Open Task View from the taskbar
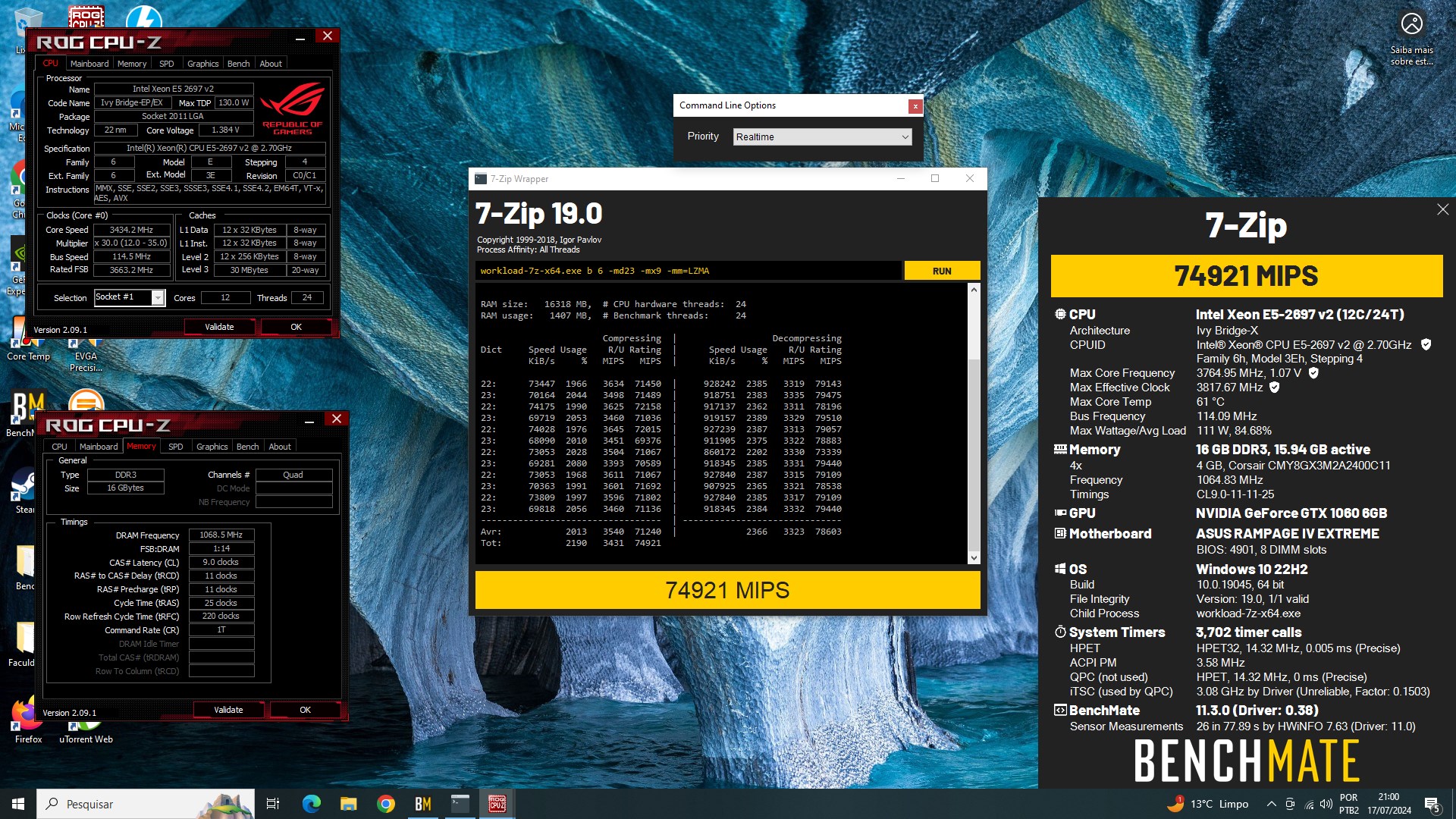This screenshot has width=1456, height=819. 273,804
